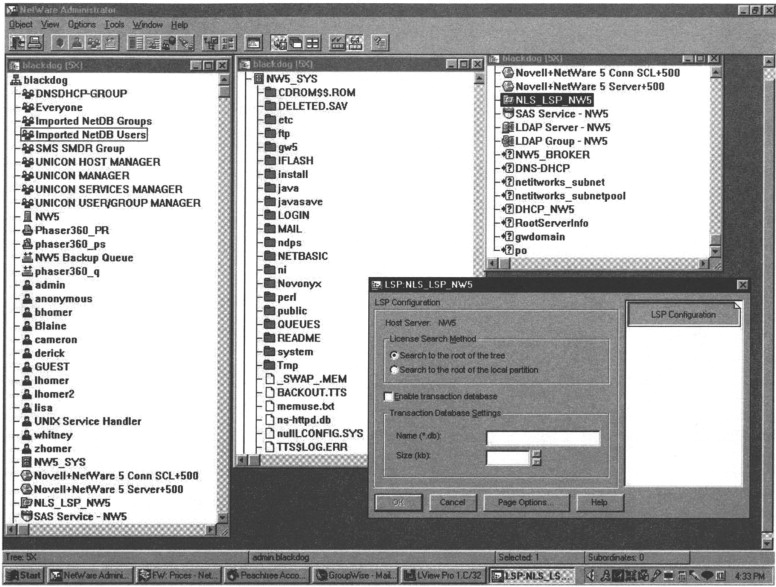Click the server icon beside NW5 in left tree
Screen dimensions: 776x587
coord(28,217)
